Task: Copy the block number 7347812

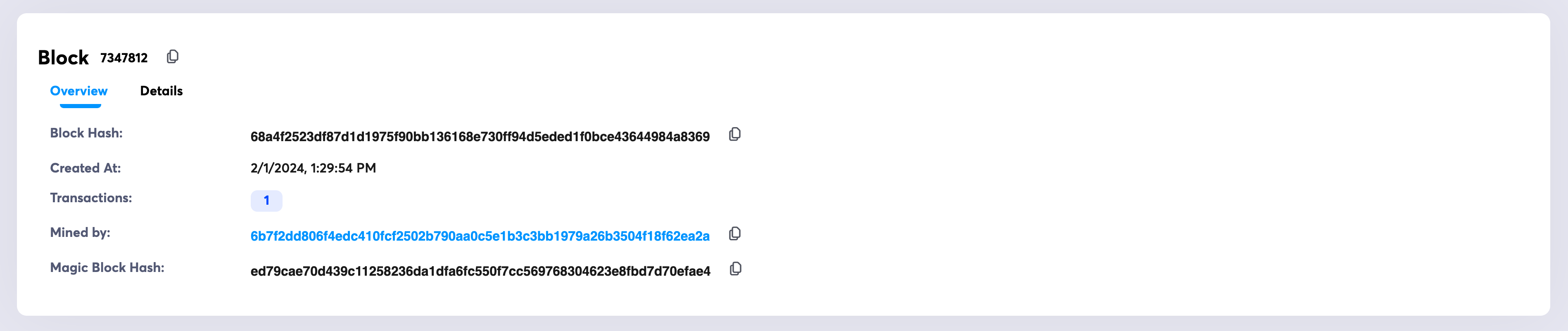Action: coord(172,57)
